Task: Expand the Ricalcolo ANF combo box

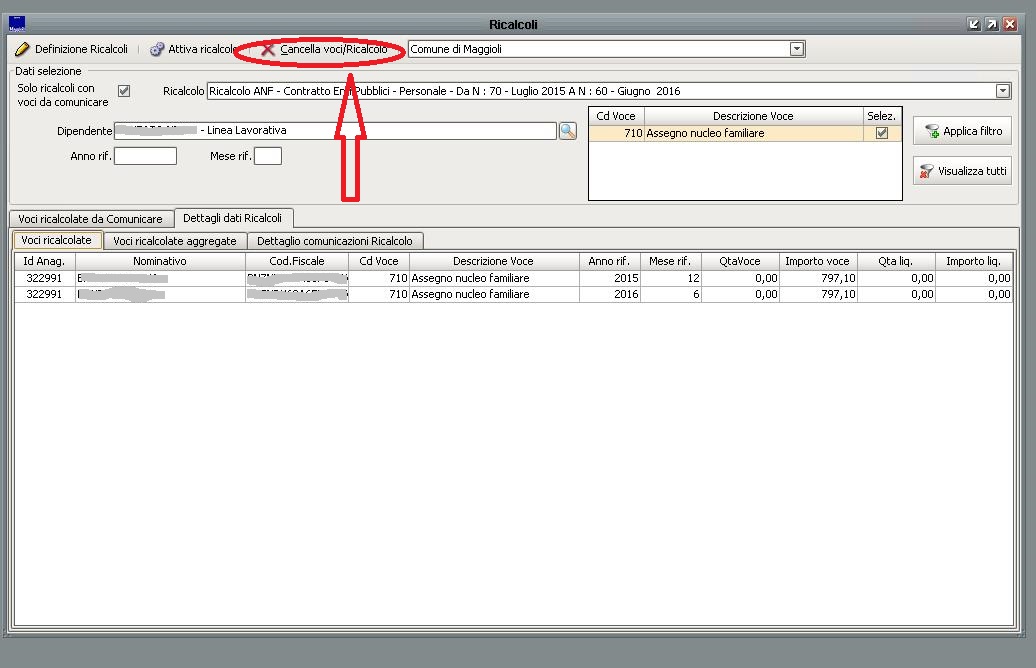Action: [x=1003, y=91]
